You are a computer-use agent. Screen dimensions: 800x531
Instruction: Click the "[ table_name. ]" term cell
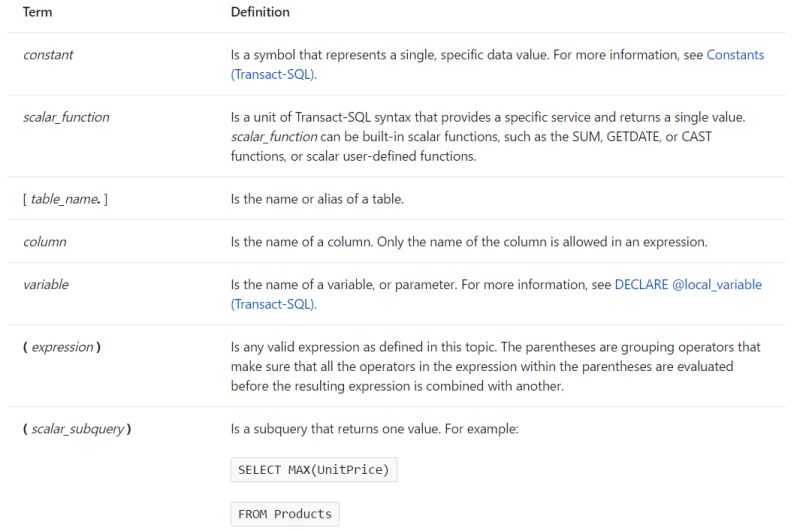(65, 200)
